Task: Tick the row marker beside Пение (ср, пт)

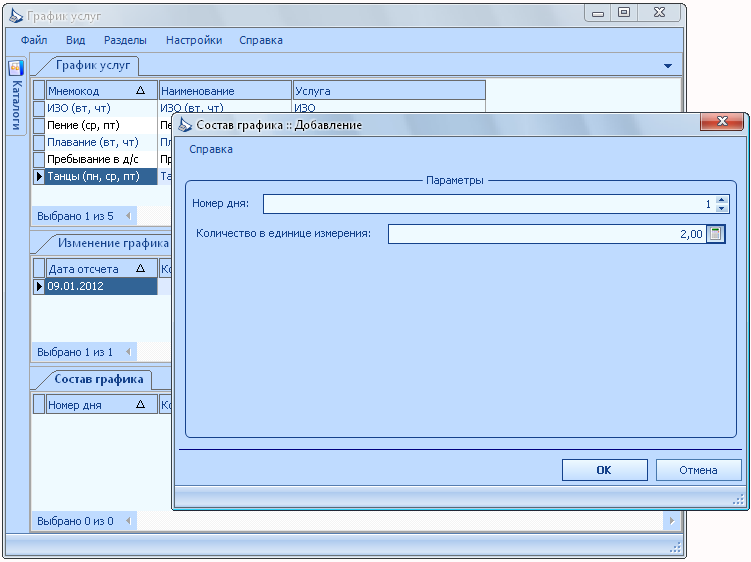Action: (x=39, y=125)
